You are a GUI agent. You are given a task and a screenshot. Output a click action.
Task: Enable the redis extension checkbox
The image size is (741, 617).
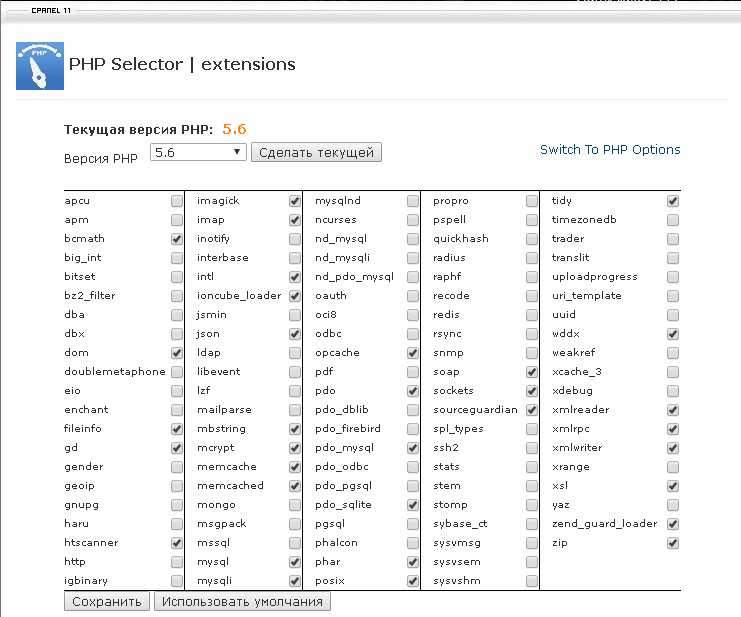point(532,315)
